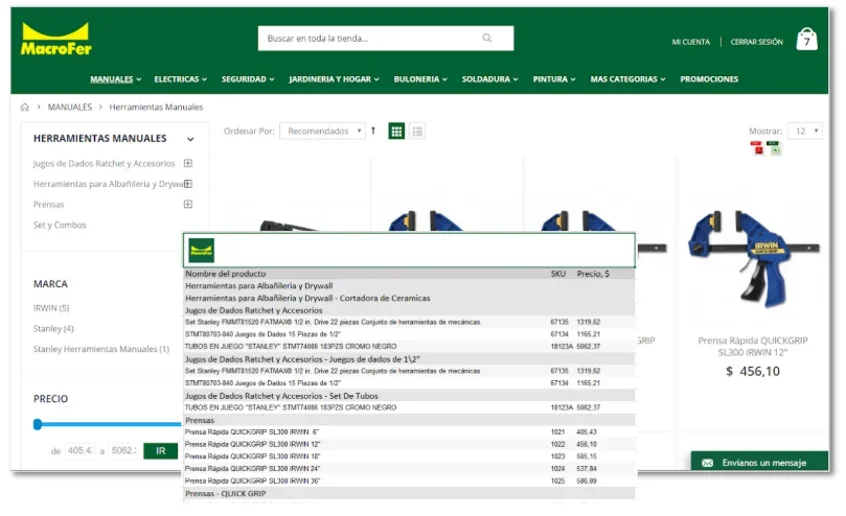846x516 pixels.
Task: Open the Ordenar Por Recomendados dropdown
Action: click(x=322, y=131)
